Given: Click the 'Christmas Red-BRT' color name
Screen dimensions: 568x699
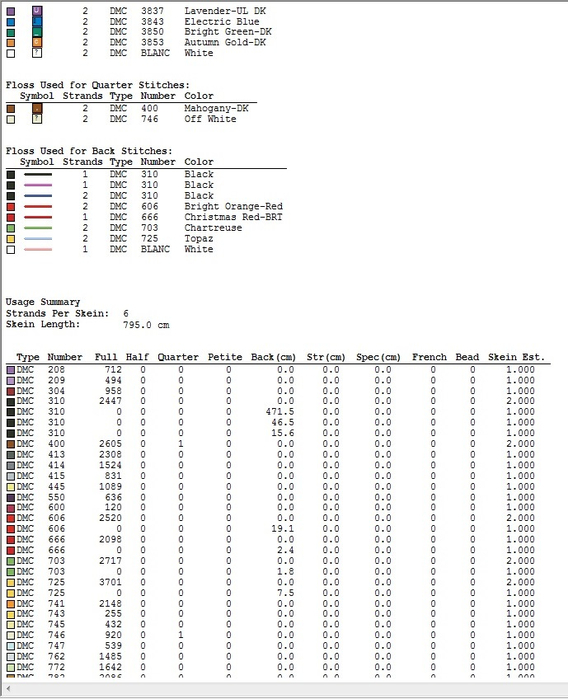Looking at the screenshot, I should (x=234, y=217).
